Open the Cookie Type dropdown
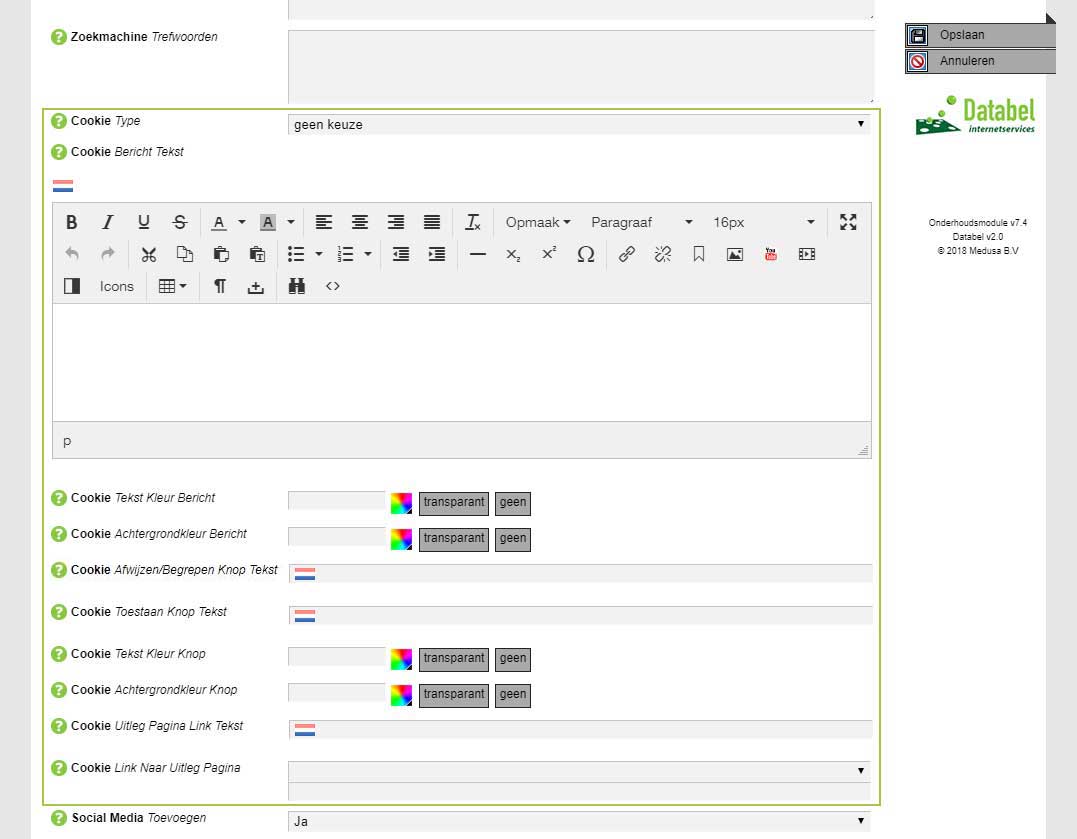This screenshot has height=839, width=1077. tap(578, 125)
